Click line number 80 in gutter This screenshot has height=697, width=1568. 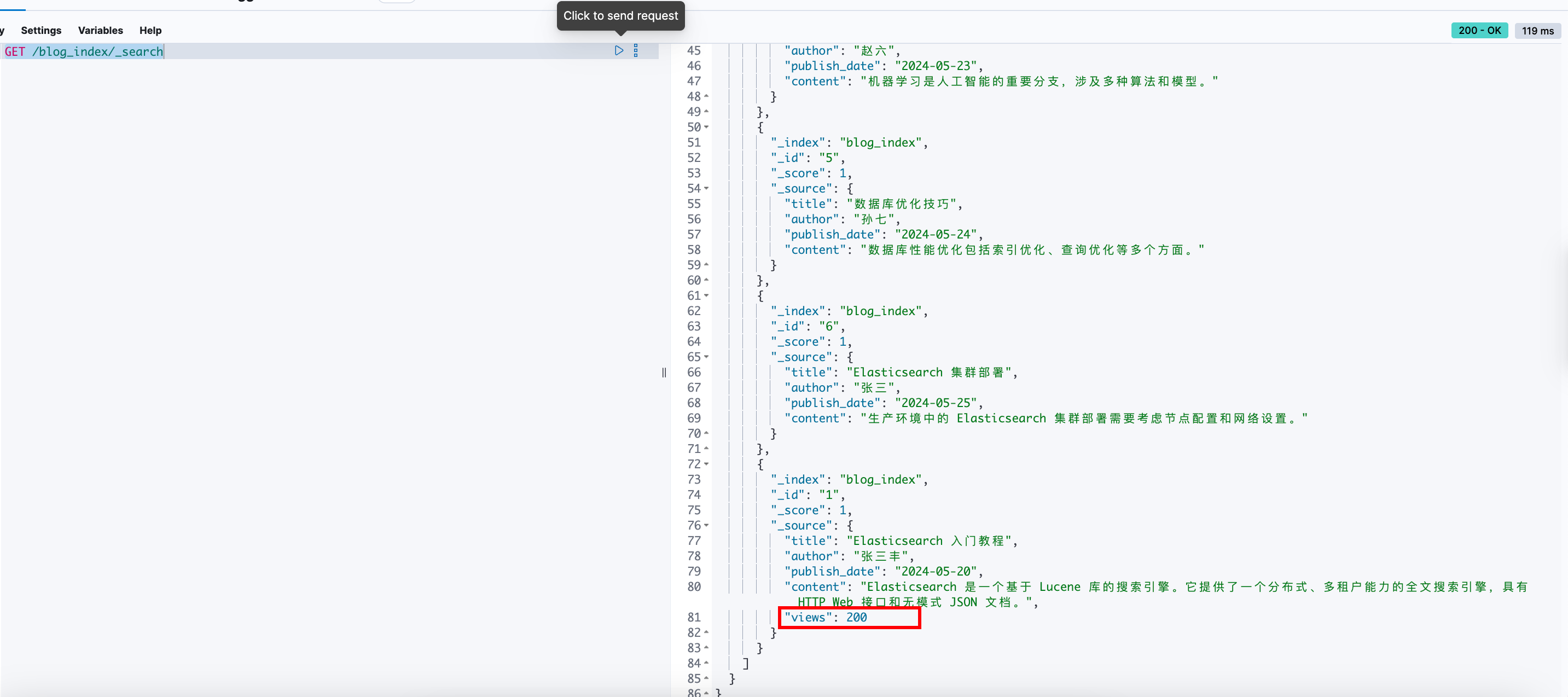coord(693,587)
